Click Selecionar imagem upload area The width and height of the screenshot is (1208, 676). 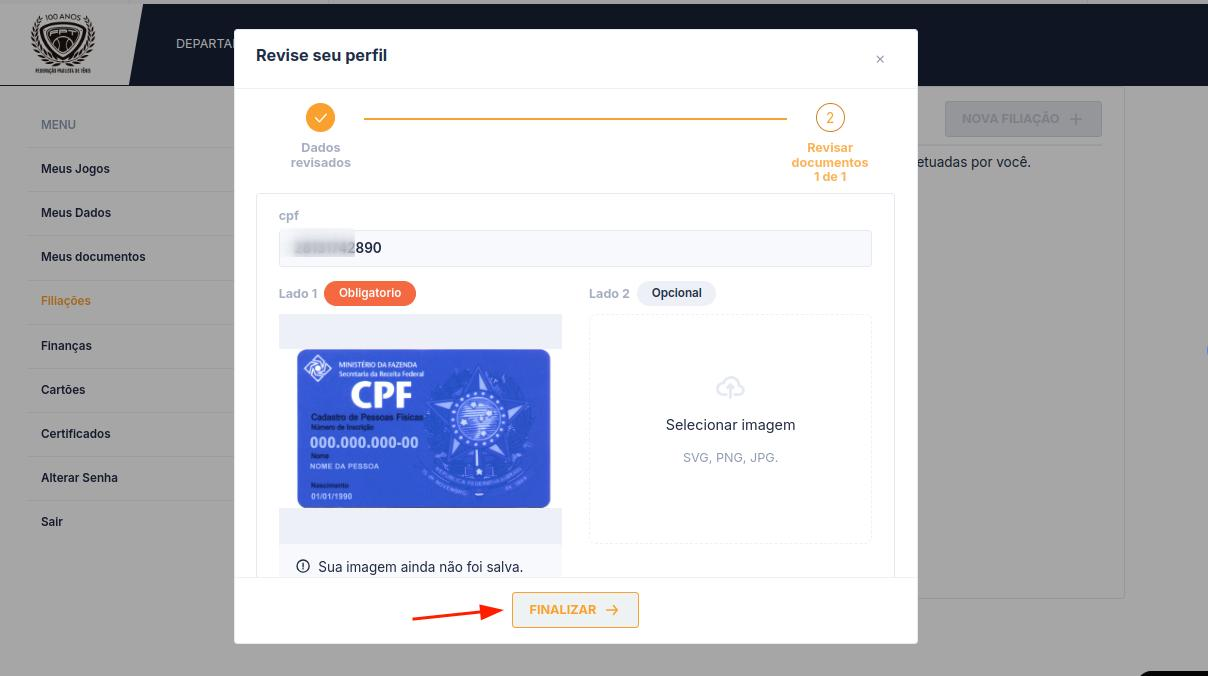click(730, 429)
